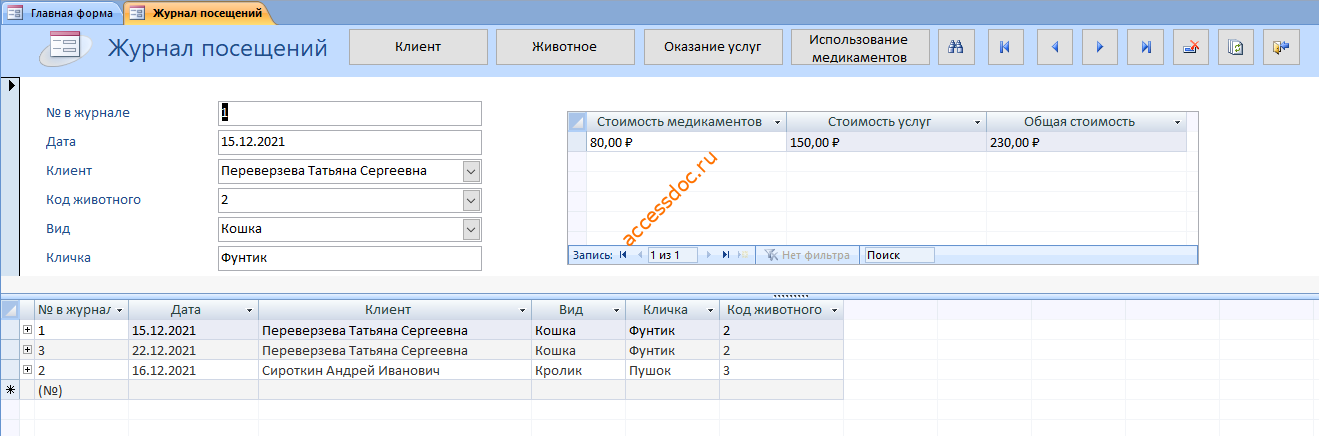Click the Пушок cell in datasheet
Image resolution: width=1319 pixels, height=436 pixels.
coord(672,370)
